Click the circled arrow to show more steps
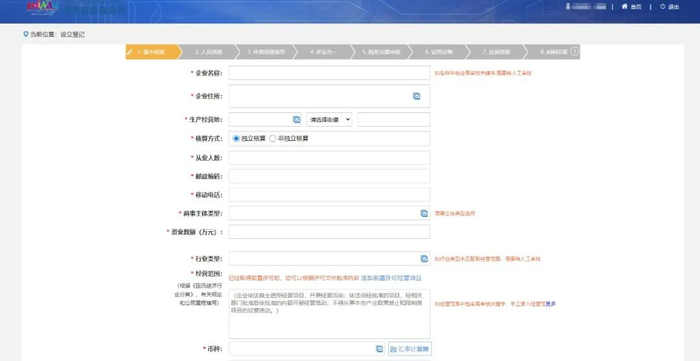This screenshot has width=700, height=361. (575, 52)
